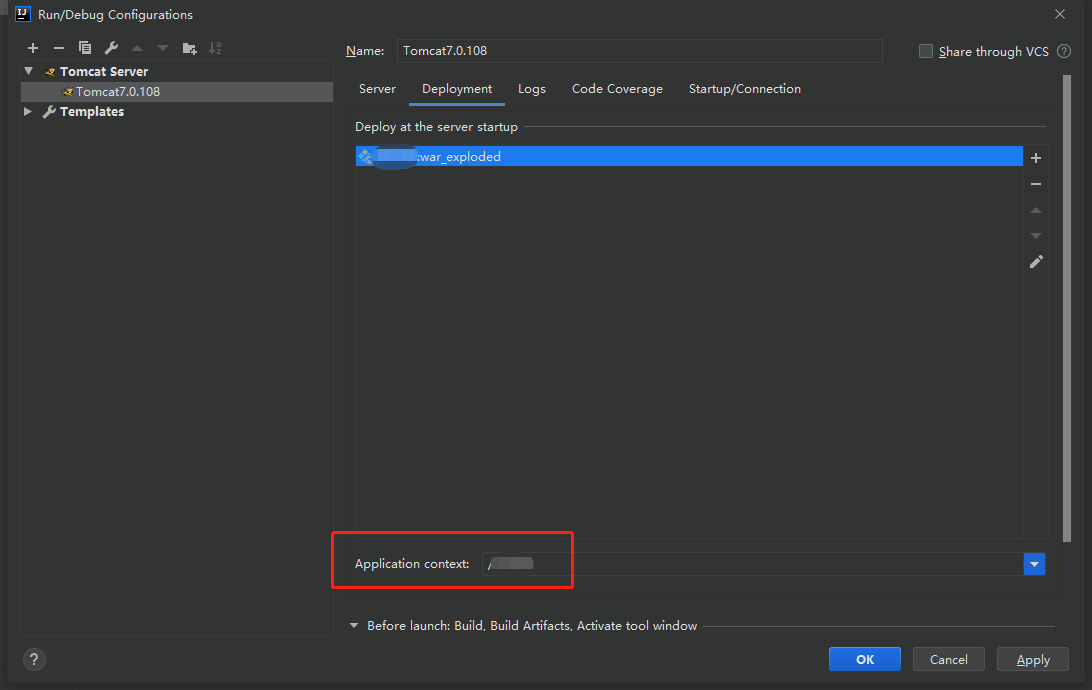Click the Apply button
Viewport: 1092px width, 690px height.
tap(1032, 659)
